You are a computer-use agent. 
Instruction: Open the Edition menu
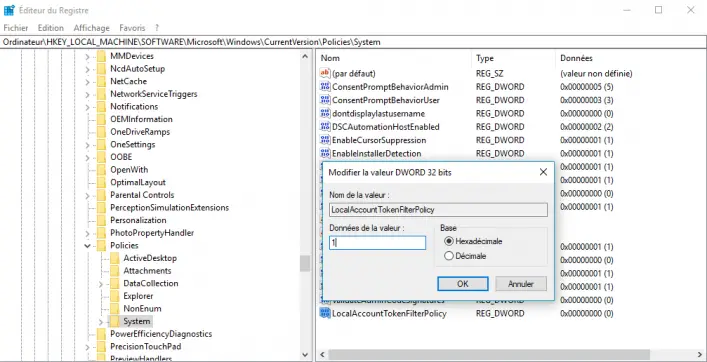click(x=50, y=28)
